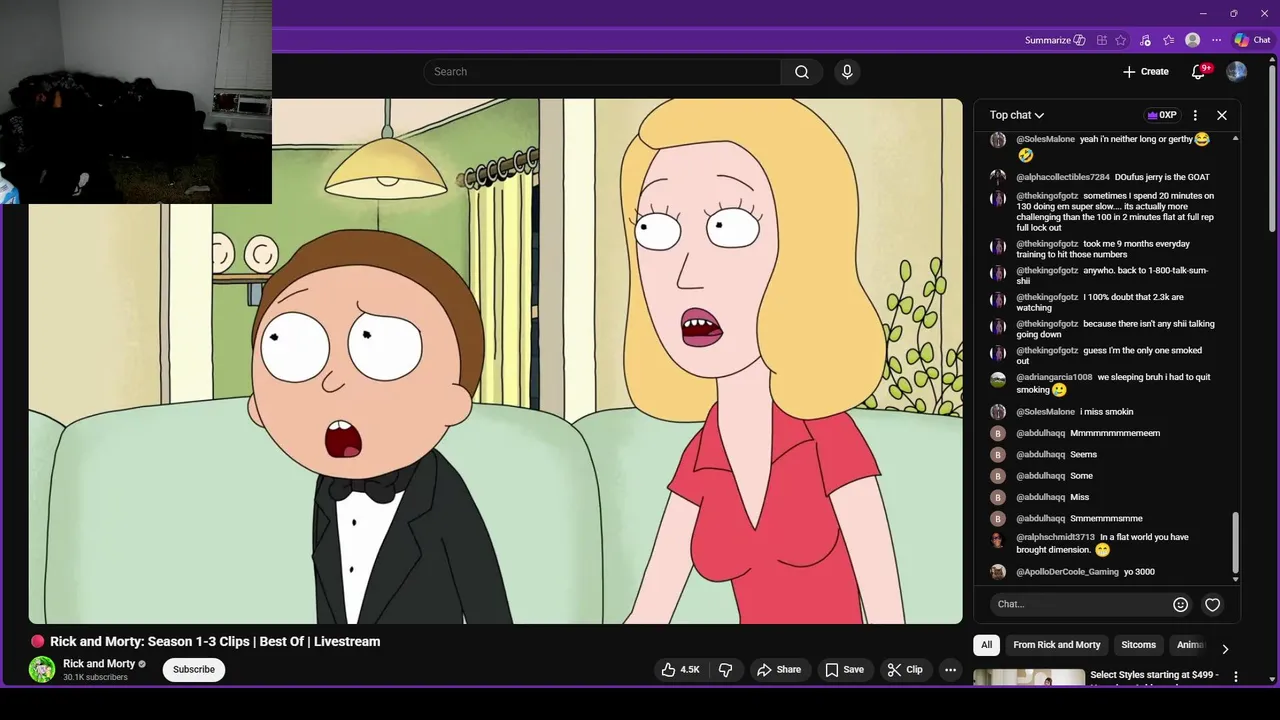Create a Clip of the video
This screenshot has height=720, width=1280.
click(905, 670)
